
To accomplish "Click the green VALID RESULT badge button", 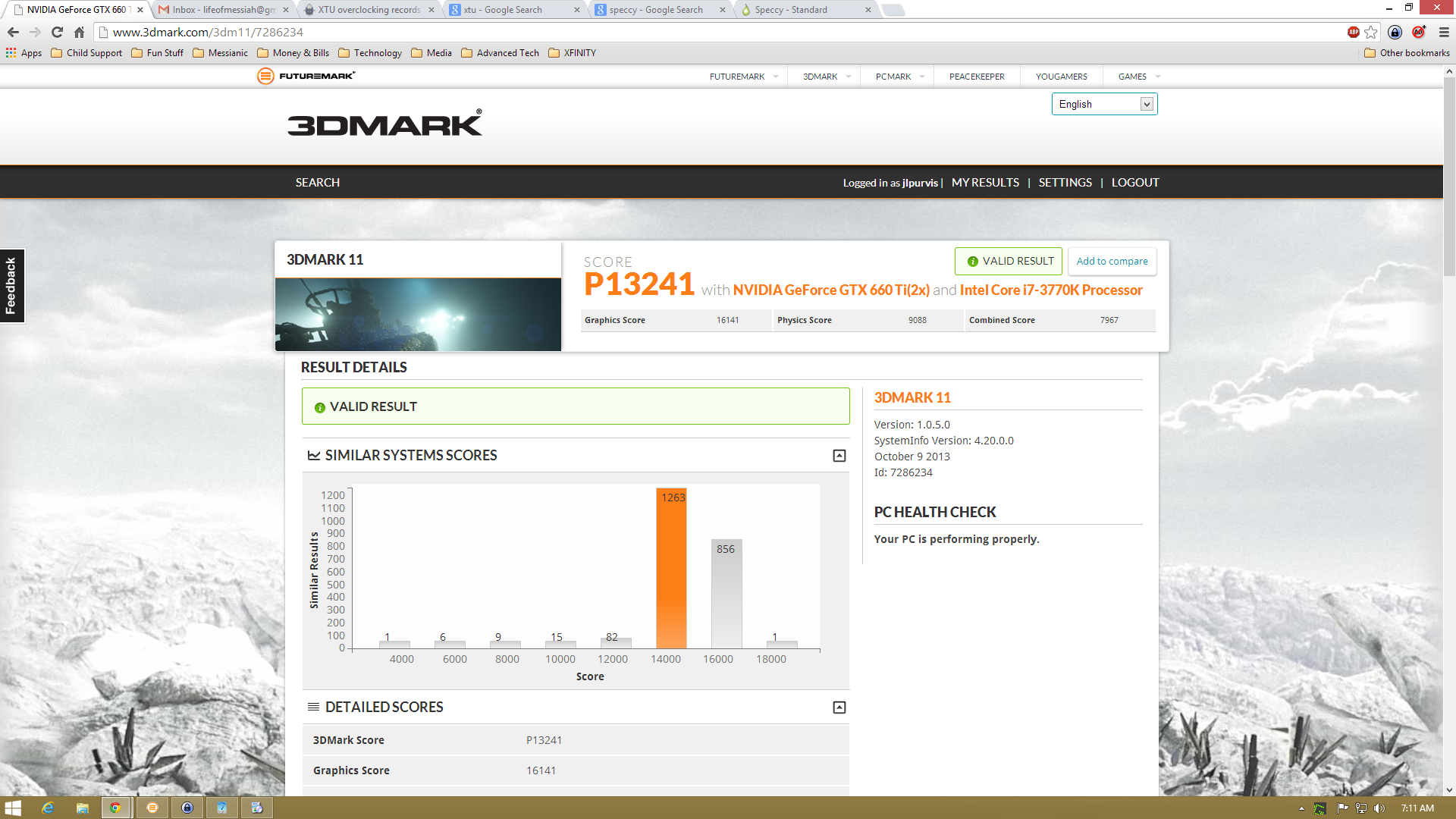I will (x=1009, y=261).
